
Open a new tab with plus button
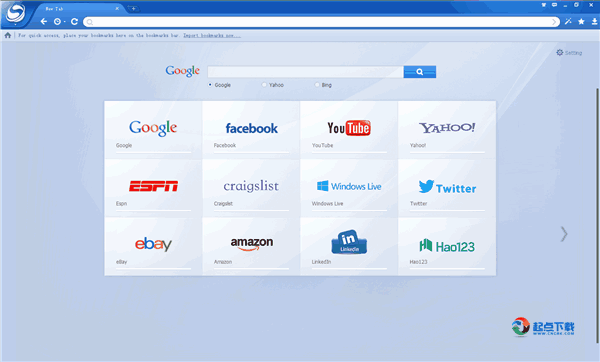click(133, 8)
